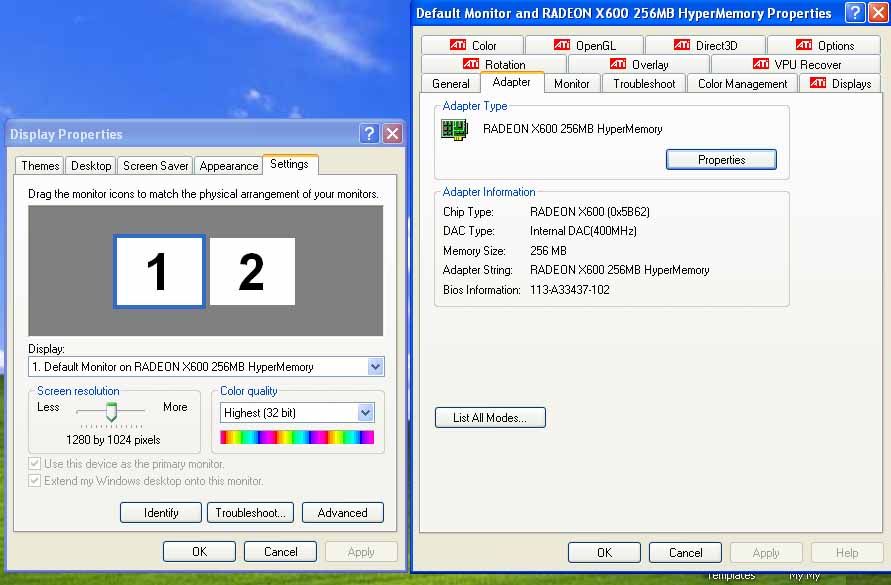Viewport: 891px width, 585px height.
Task: Open adapter Properties button
Action: point(721,160)
